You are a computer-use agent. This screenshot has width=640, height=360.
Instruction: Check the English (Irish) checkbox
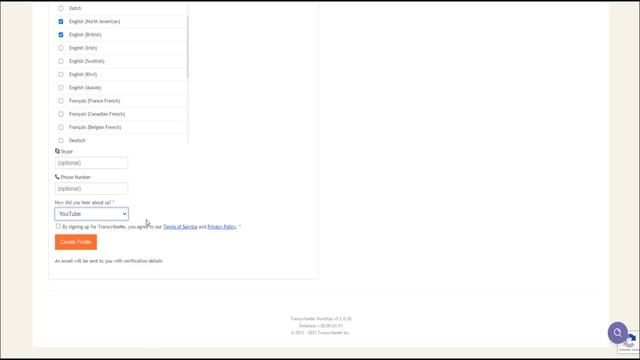click(x=61, y=48)
